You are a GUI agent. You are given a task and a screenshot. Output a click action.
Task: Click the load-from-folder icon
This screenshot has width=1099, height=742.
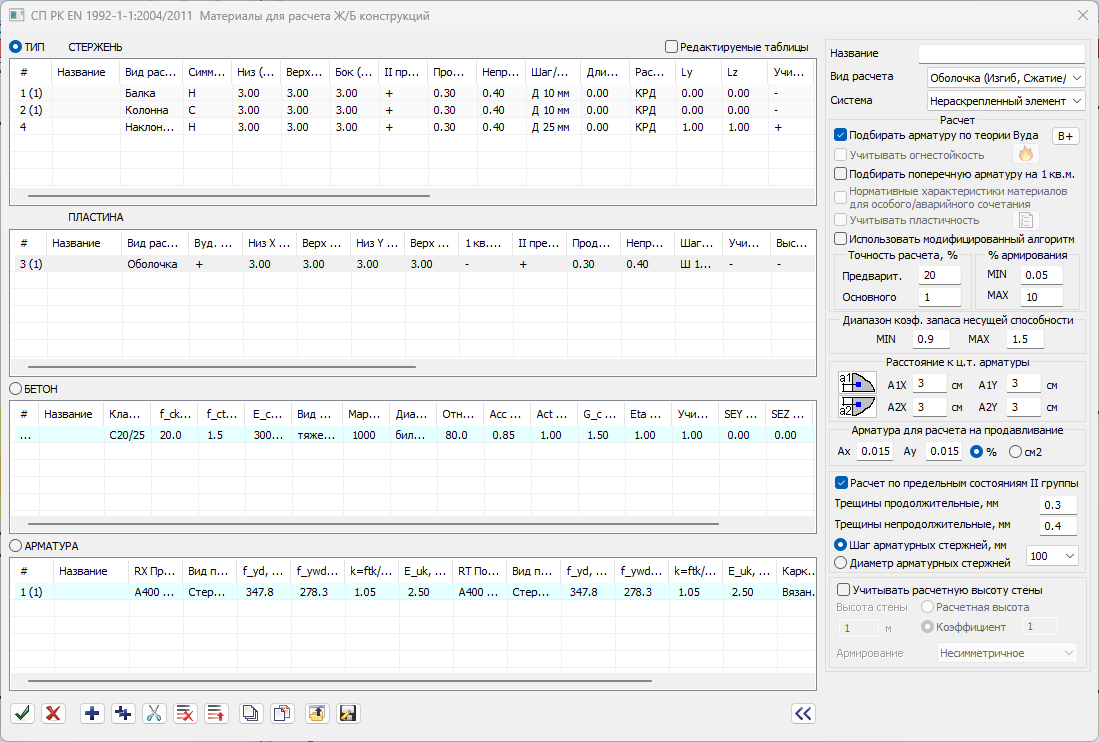pos(316,713)
